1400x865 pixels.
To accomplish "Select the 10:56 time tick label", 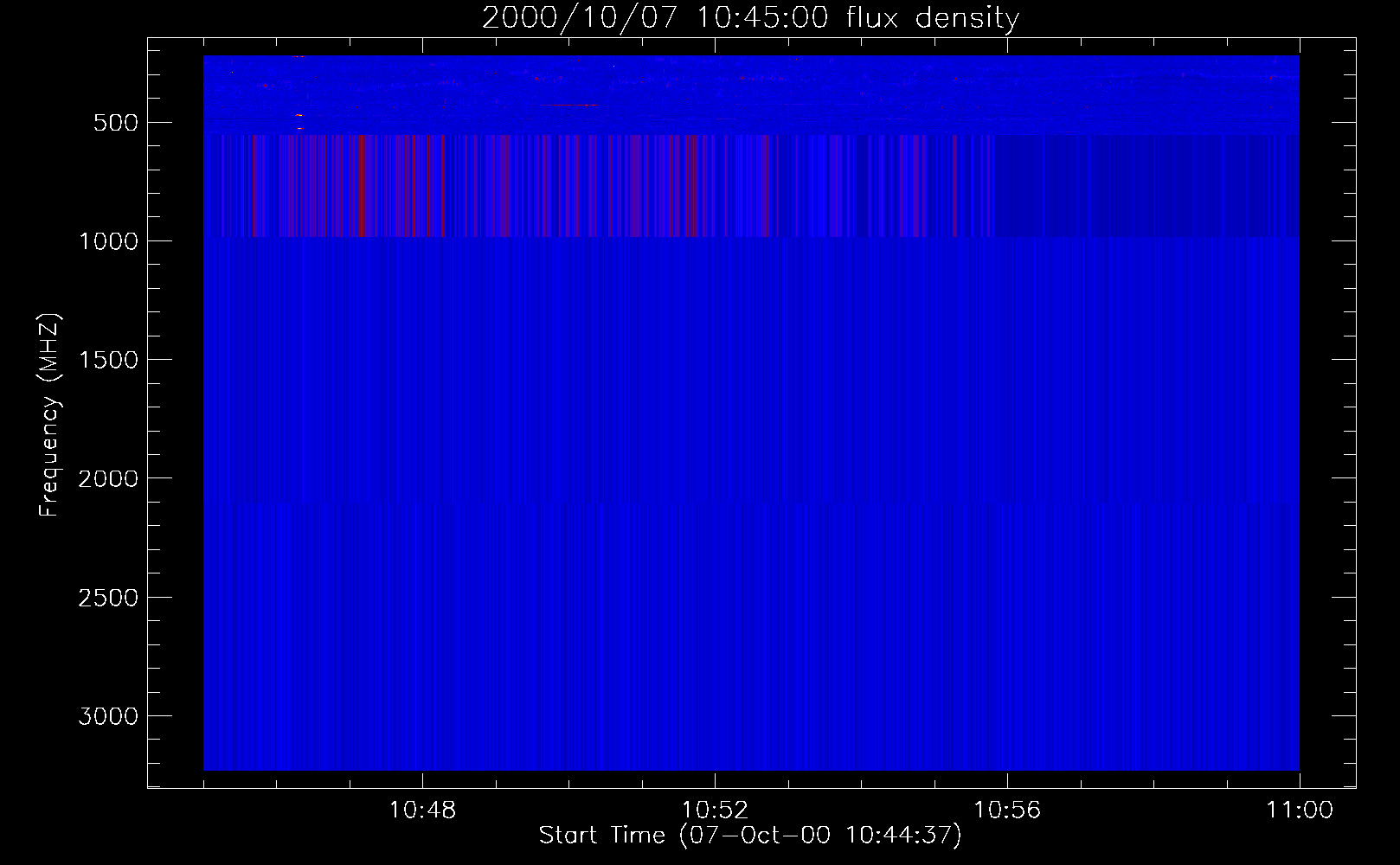I will (1007, 811).
